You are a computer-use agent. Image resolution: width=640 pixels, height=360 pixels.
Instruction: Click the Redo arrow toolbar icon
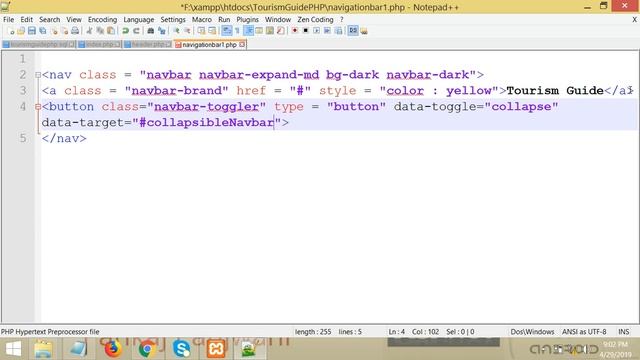pyautogui.click(x=136, y=31)
